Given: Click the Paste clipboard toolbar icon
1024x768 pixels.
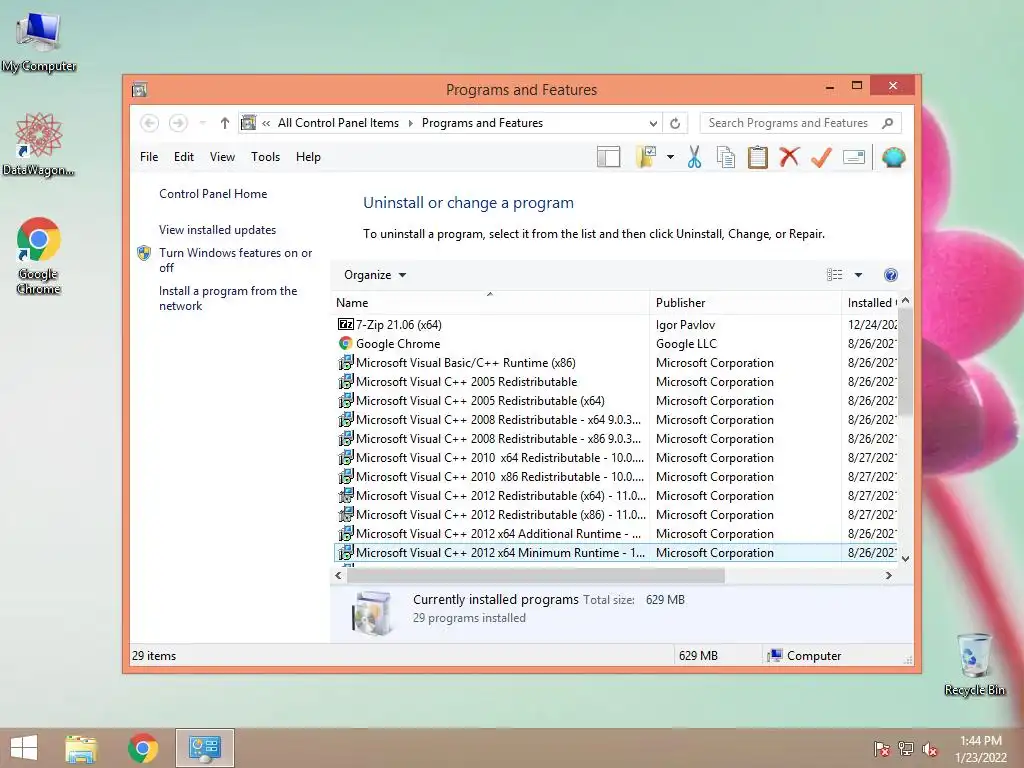Looking at the screenshot, I should [x=758, y=157].
